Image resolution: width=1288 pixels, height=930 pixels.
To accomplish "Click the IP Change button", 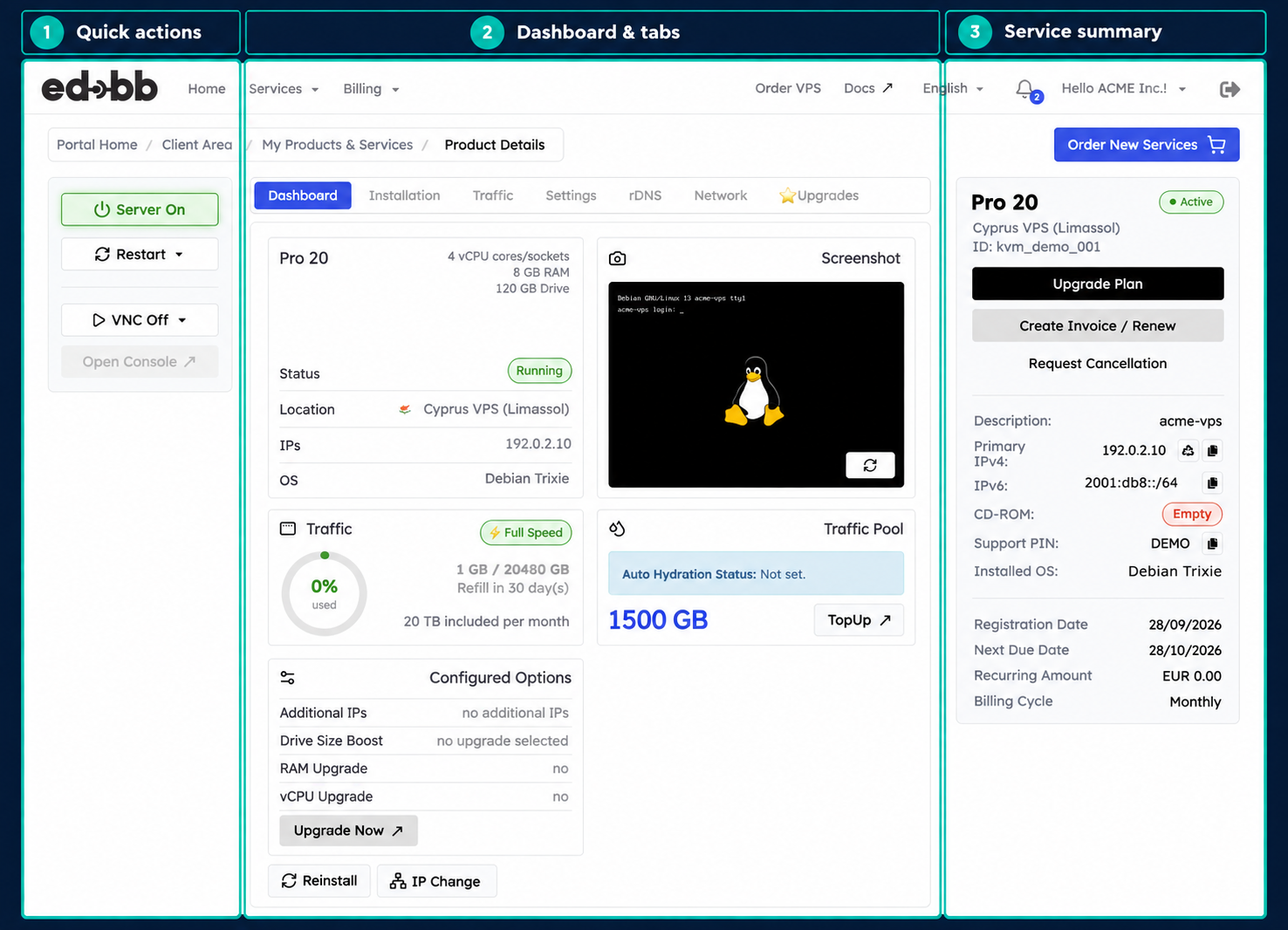I will 436,881.
